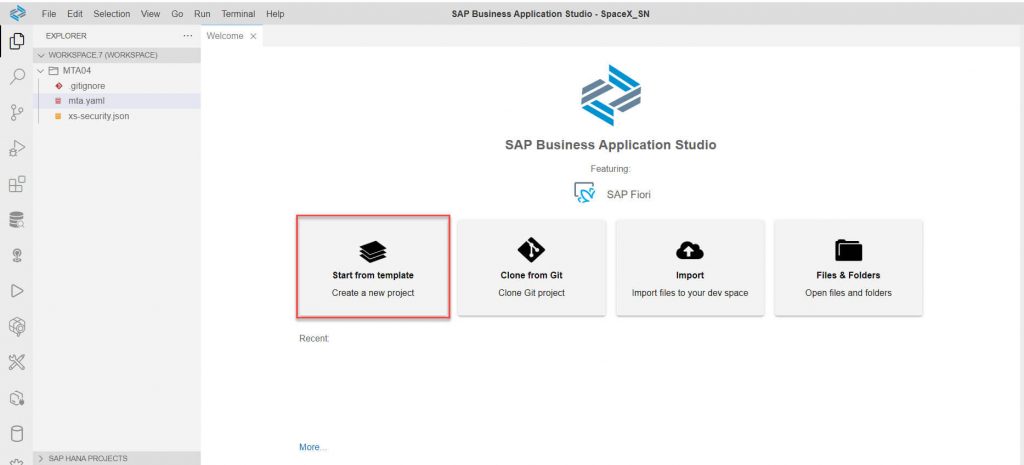Image resolution: width=1024 pixels, height=465 pixels.
Task: Click the SAP Fiori icon
Action: (584, 193)
